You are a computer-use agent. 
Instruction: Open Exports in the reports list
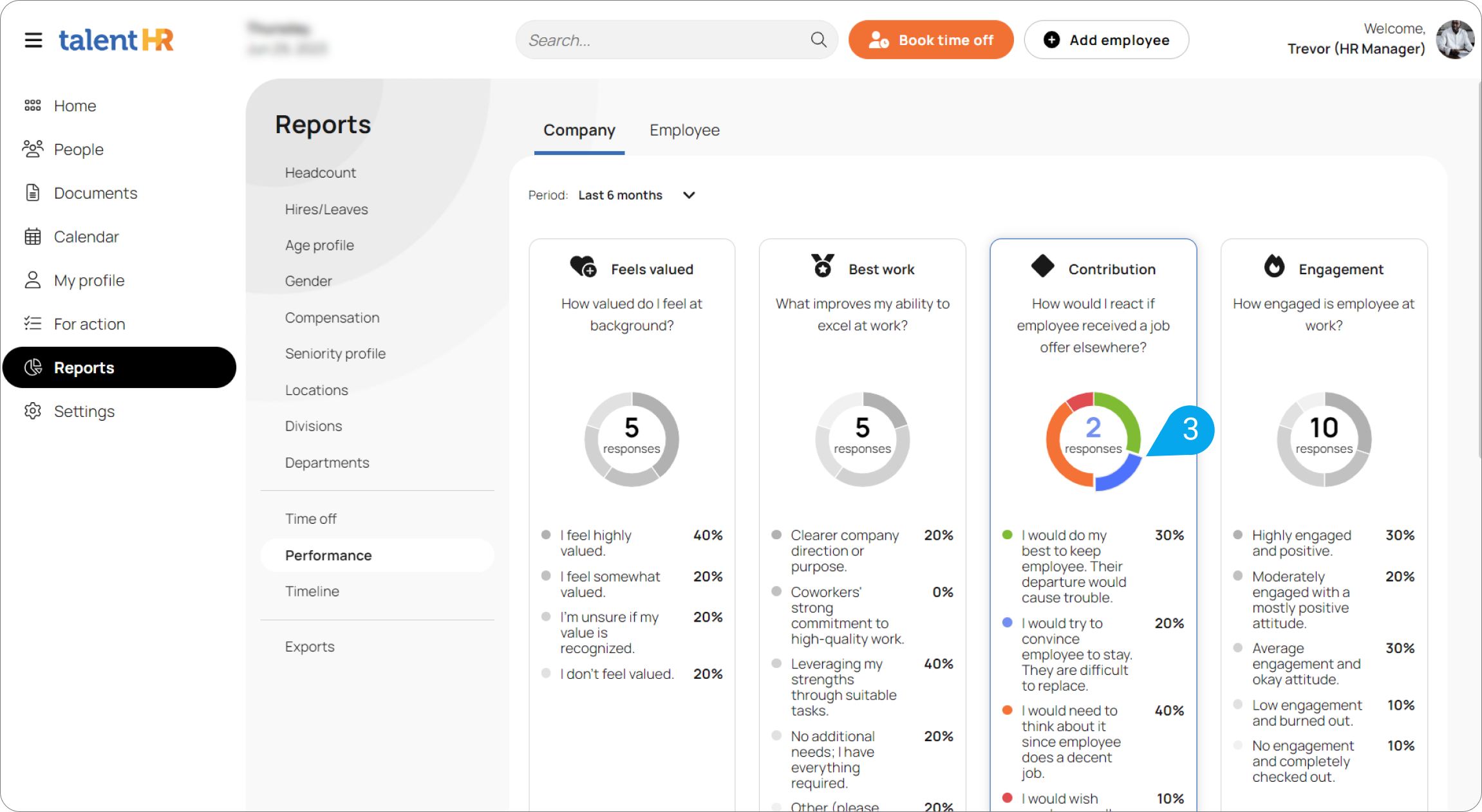[x=310, y=647]
